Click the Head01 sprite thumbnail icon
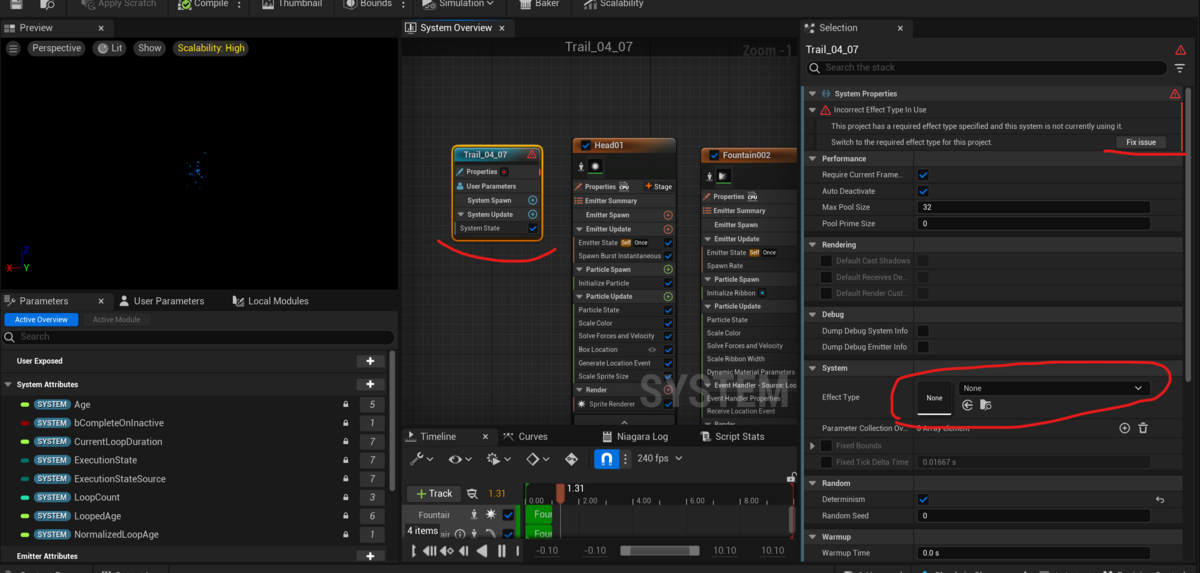 point(595,166)
